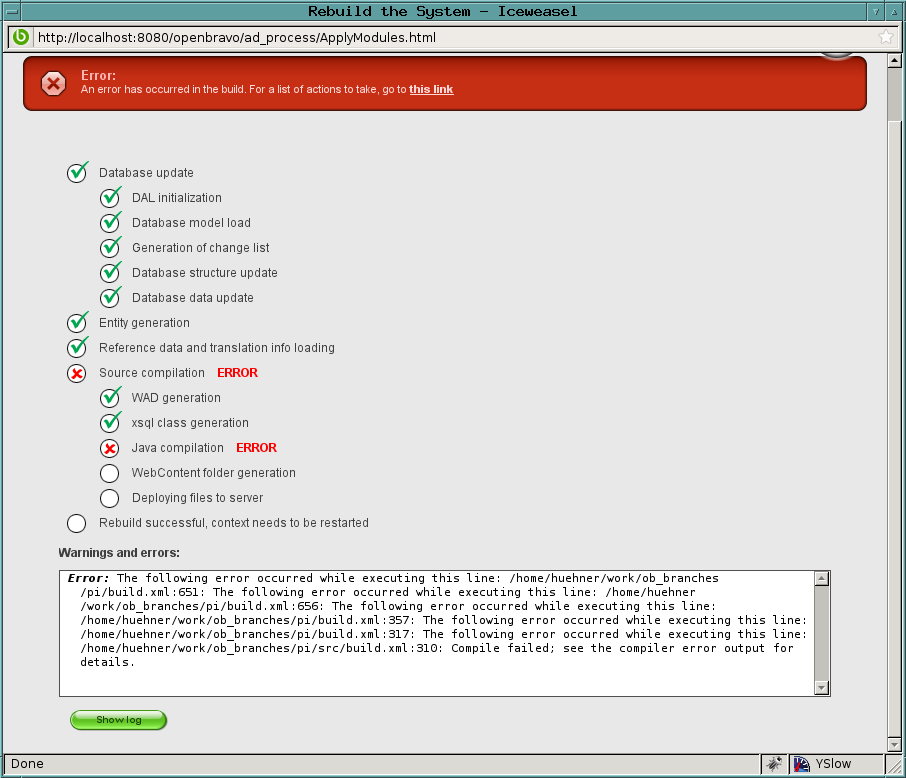
Task: Click the page scrollbar up arrow
Action: [895, 61]
